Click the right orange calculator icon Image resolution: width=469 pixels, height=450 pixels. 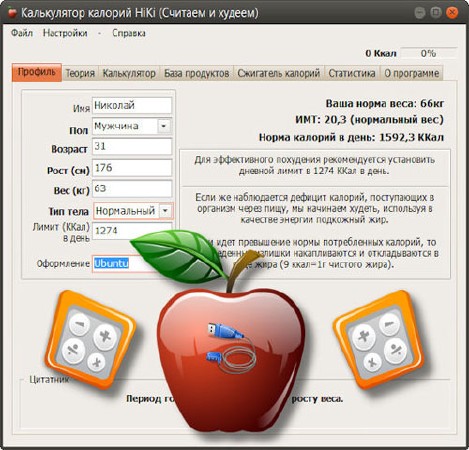(378, 340)
